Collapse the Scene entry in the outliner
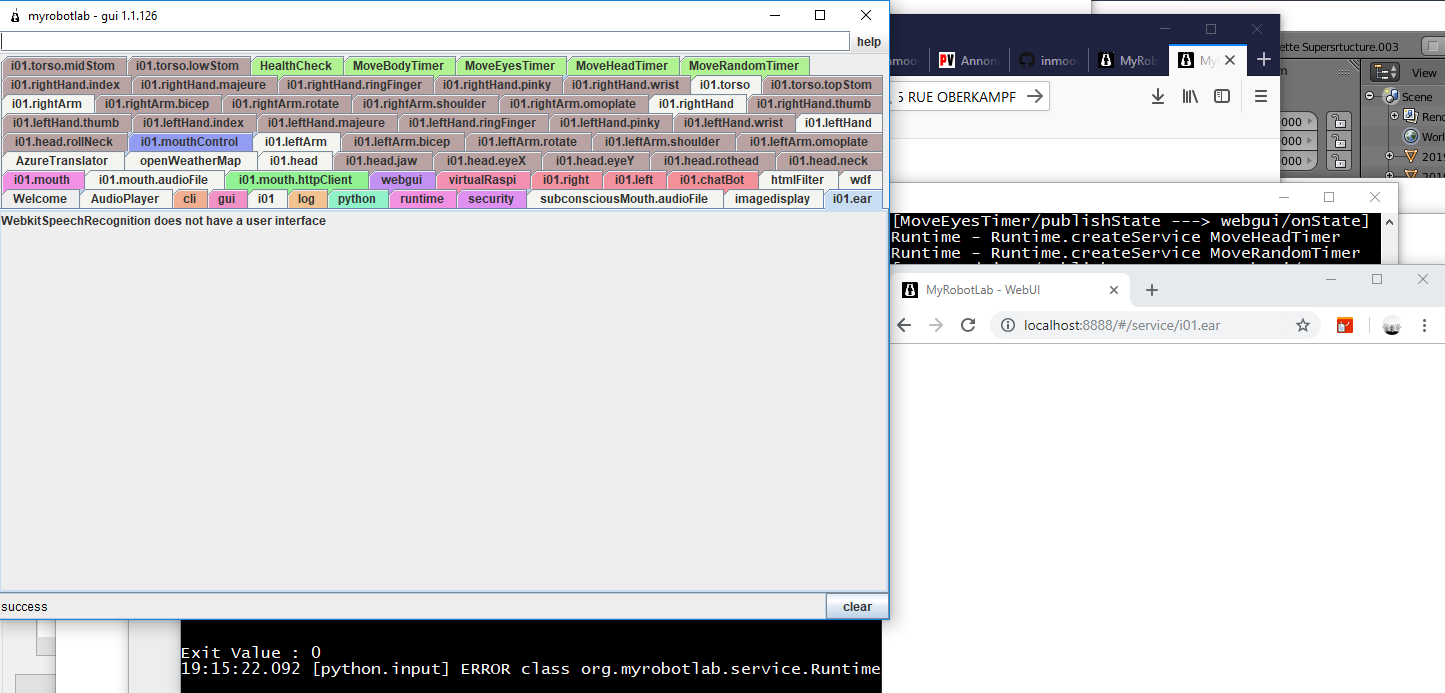The image size is (1445, 693). tap(1371, 95)
